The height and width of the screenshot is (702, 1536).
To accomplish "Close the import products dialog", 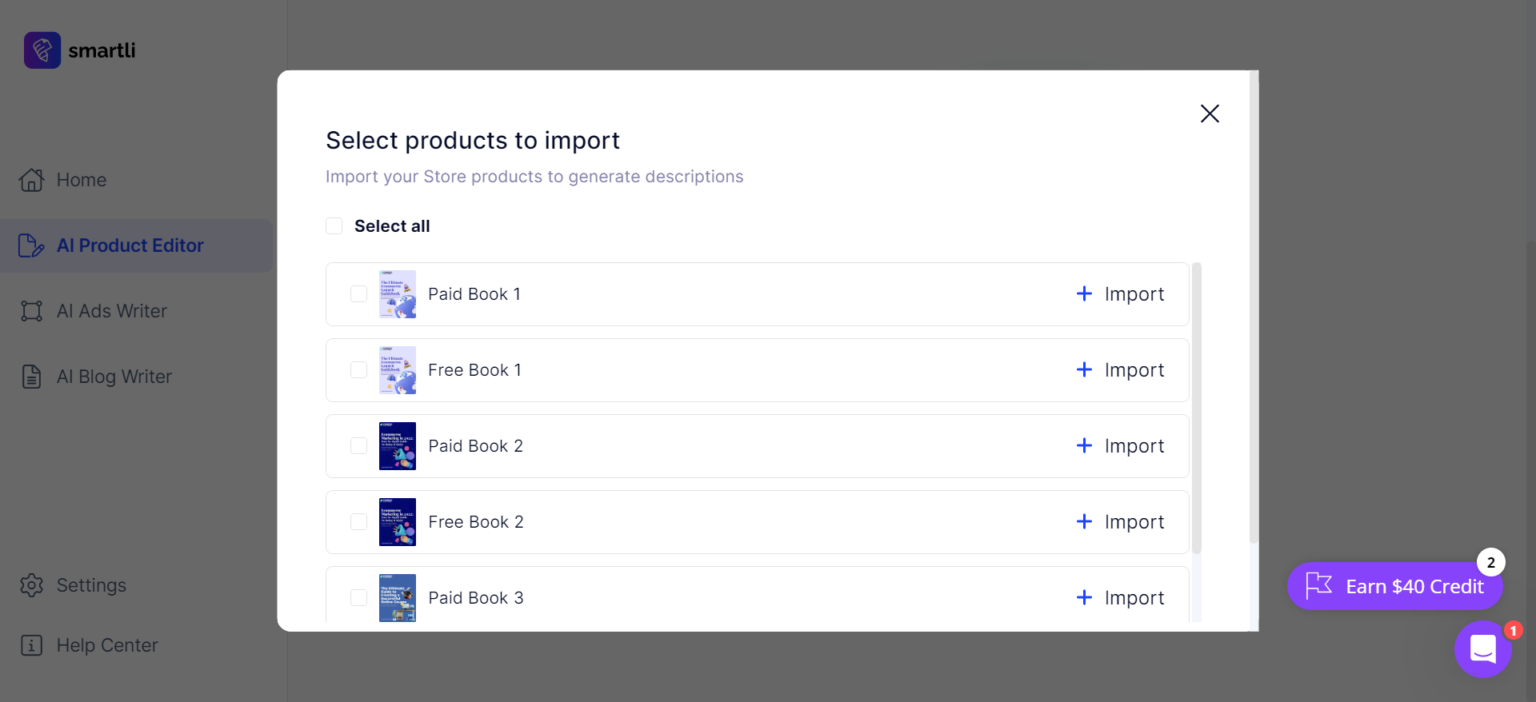I will (x=1210, y=114).
